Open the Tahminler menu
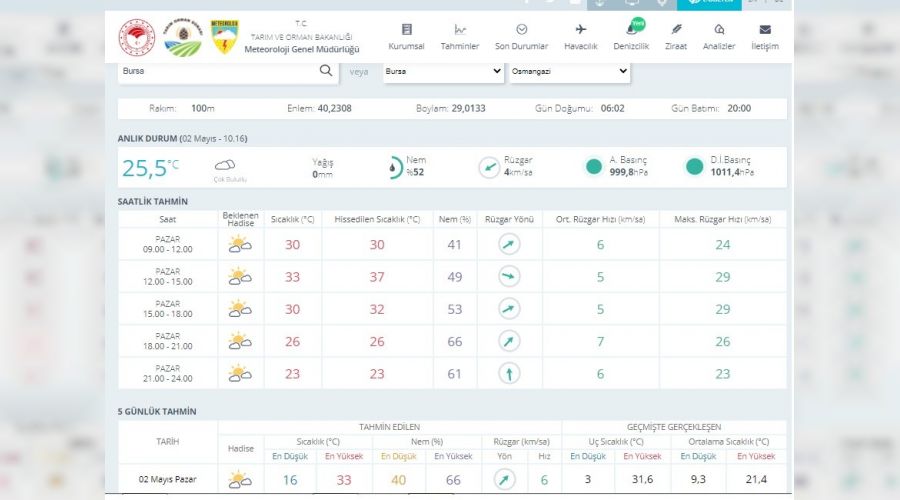 [460, 37]
